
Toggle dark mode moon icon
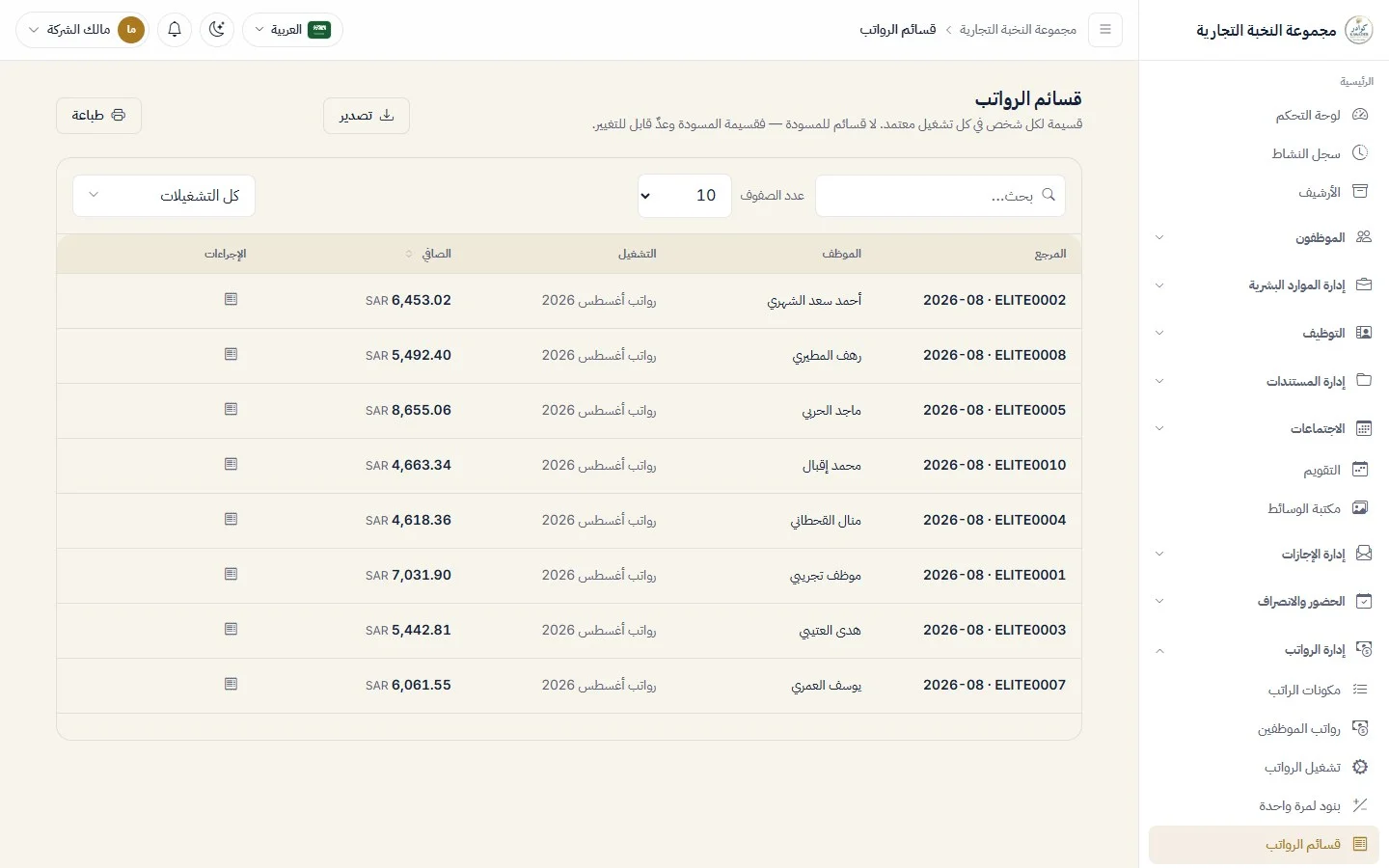pyautogui.click(x=217, y=30)
